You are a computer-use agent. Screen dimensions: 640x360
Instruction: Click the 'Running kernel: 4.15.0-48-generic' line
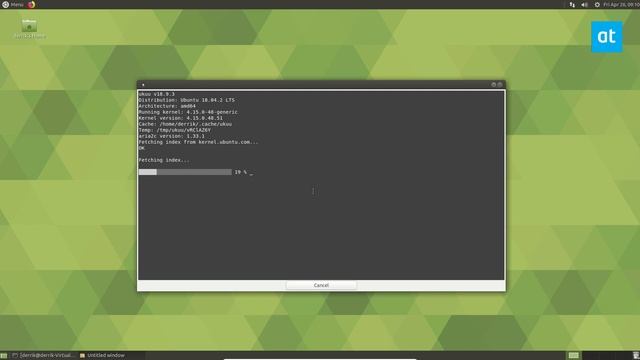tap(188, 112)
